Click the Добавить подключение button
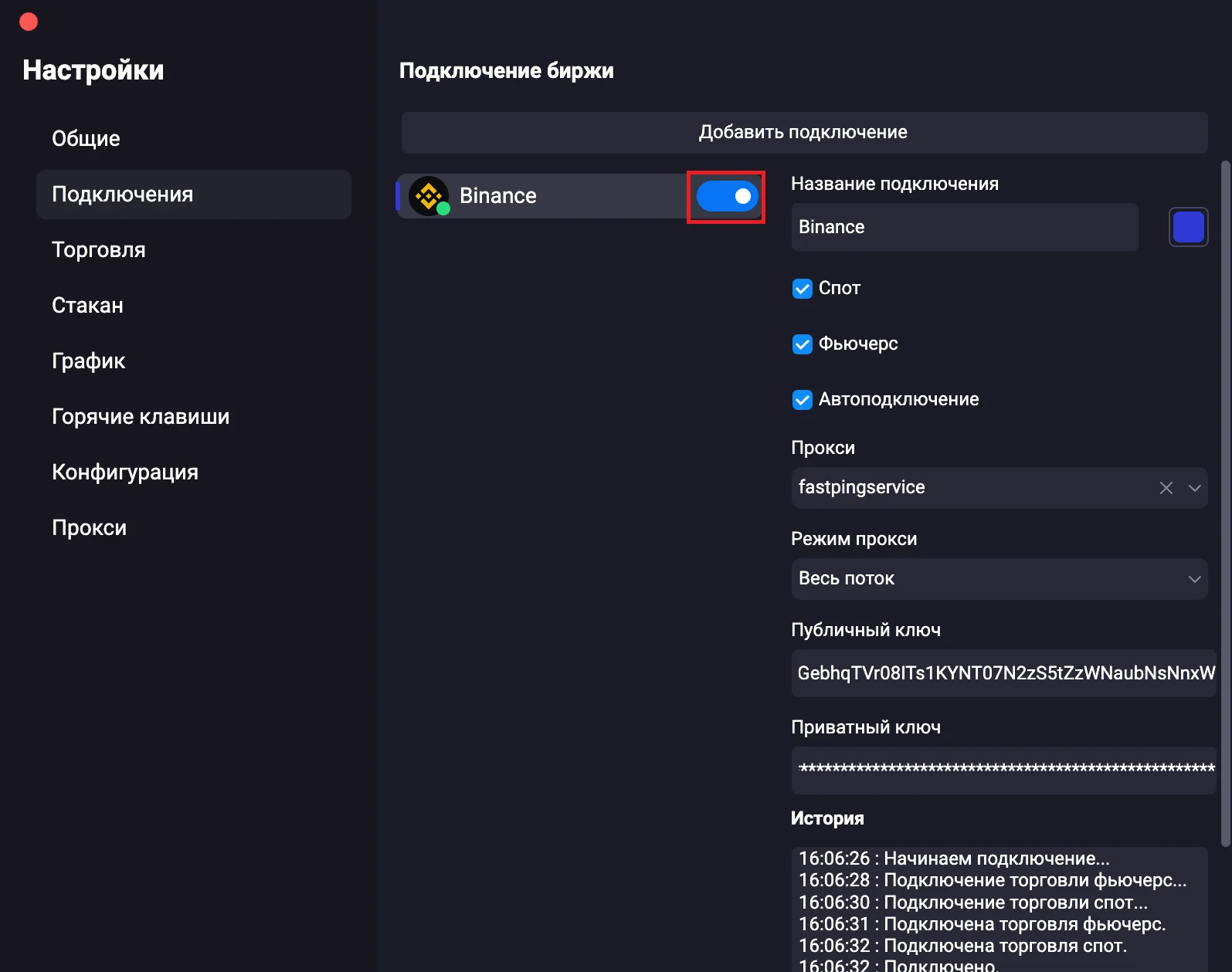1232x972 pixels. pyautogui.click(x=803, y=133)
